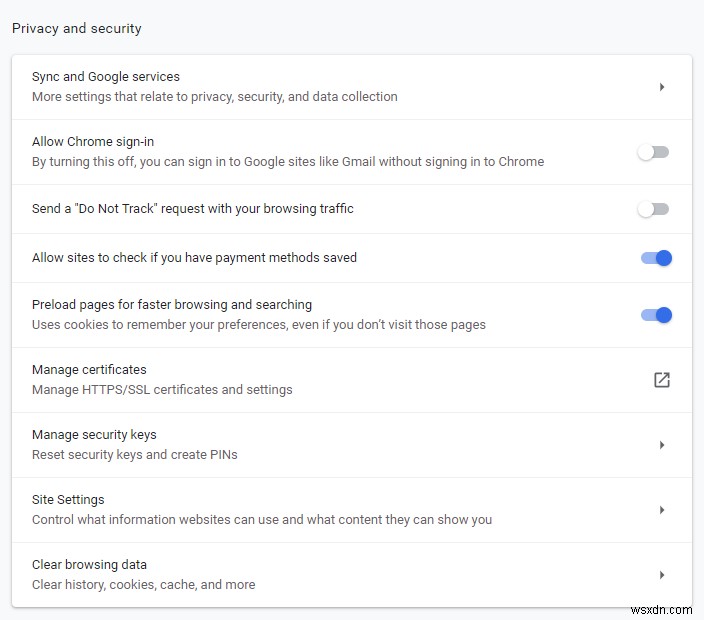Click "By turning this off" sign-in description
Image resolution: width=704 pixels, height=620 pixels.
(288, 162)
